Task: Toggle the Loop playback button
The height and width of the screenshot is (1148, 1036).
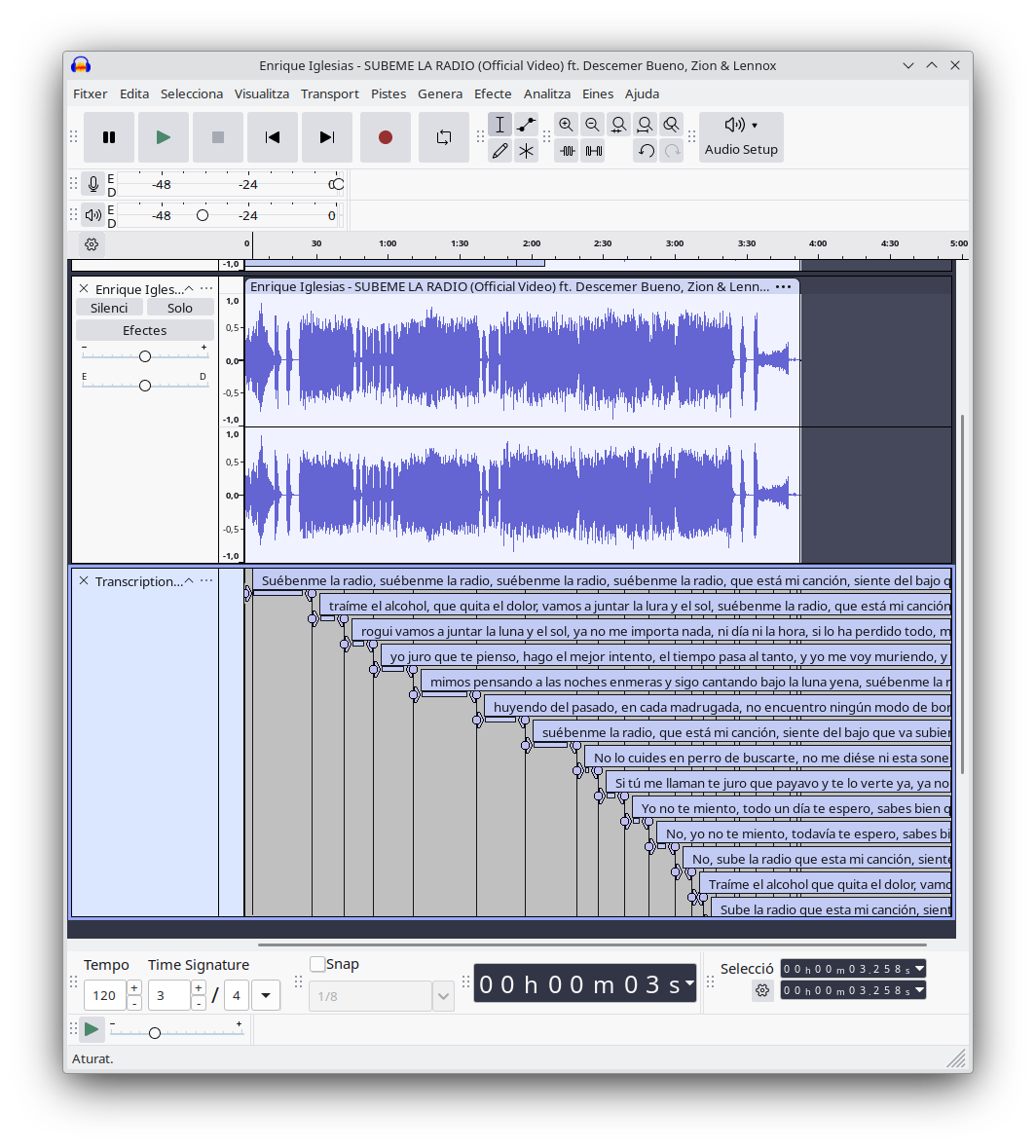Action: coord(444,137)
